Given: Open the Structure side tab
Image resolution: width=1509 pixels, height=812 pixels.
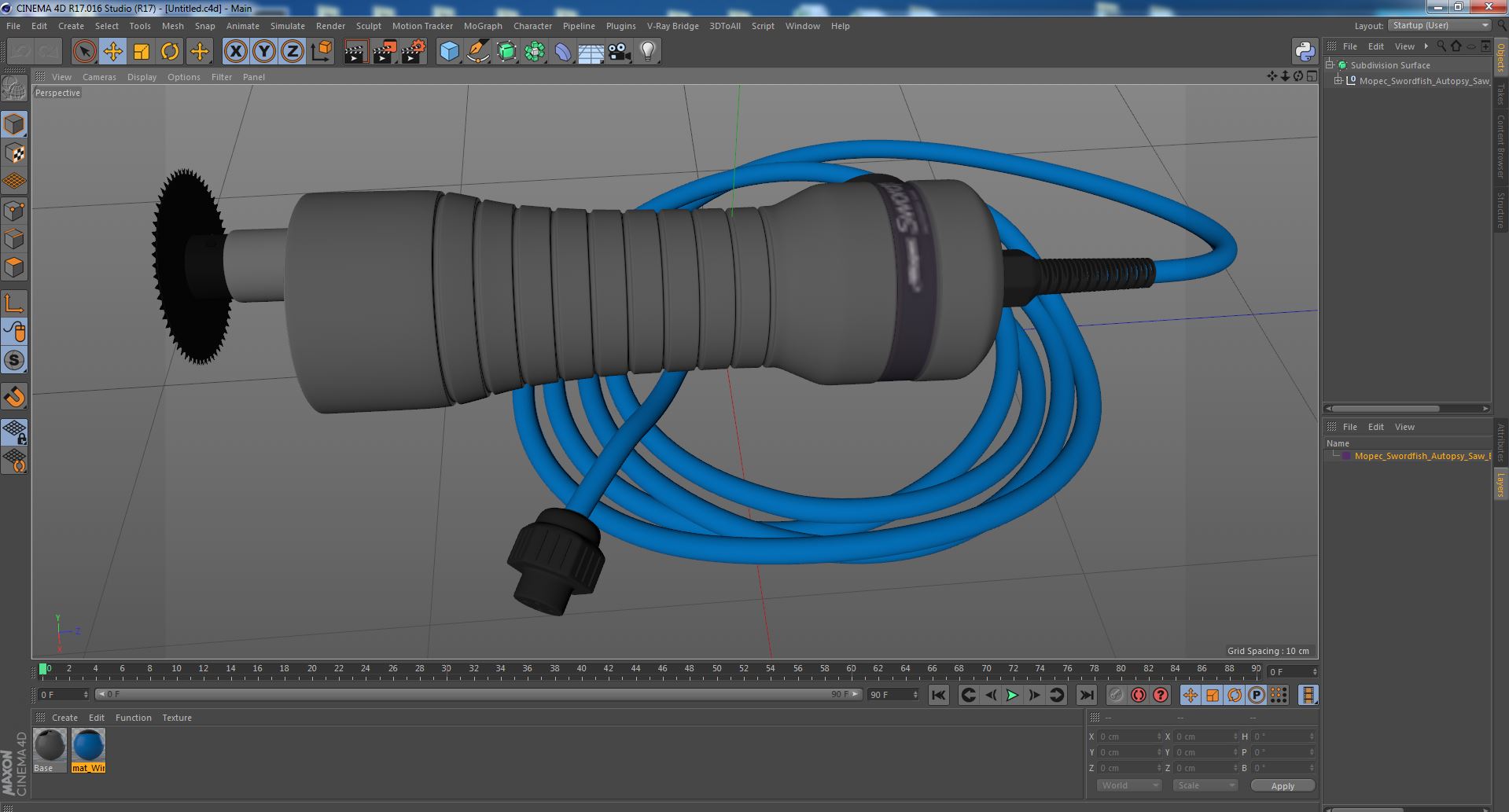Looking at the screenshot, I should coord(1501,210).
